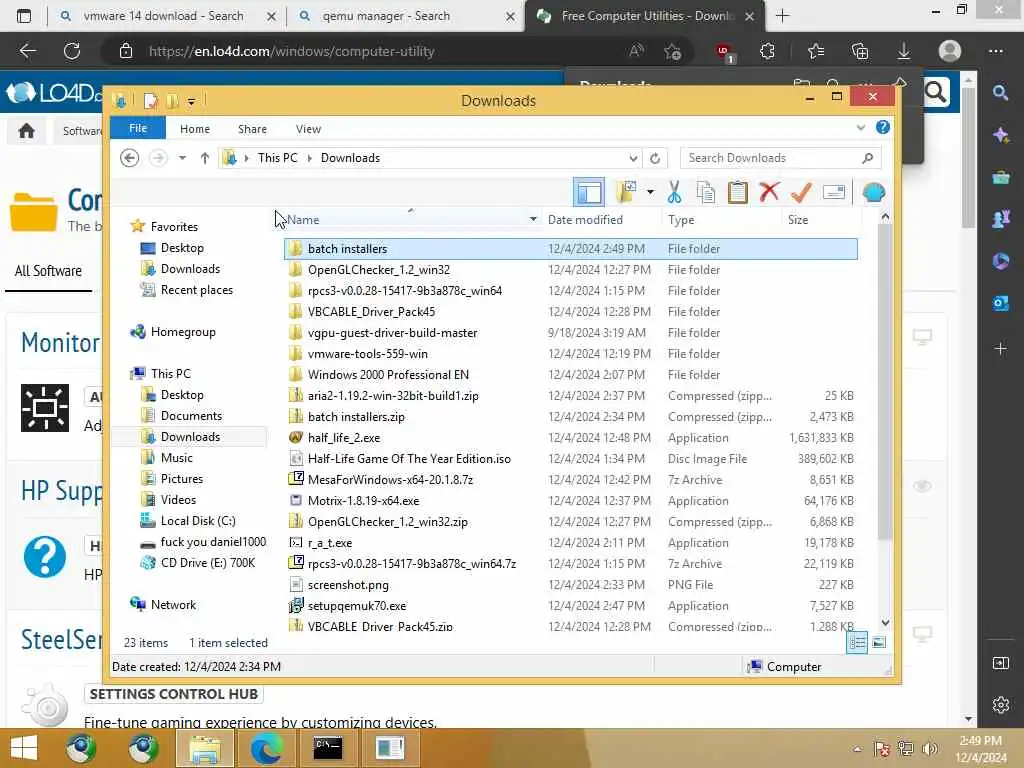Open Network in the navigation pane
Viewport: 1024px width, 768px height.
(x=173, y=605)
